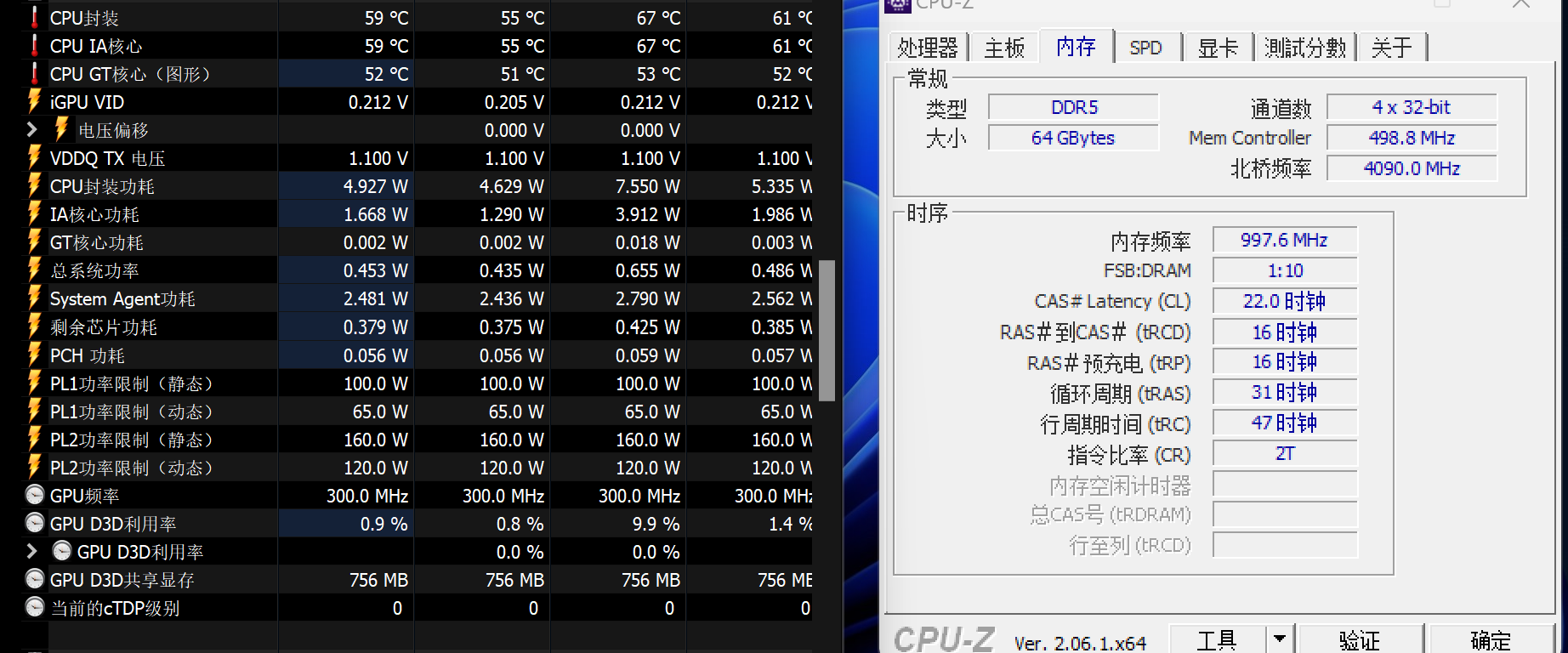Select the lightning icon for CPU封装功耗
The width and height of the screenshot is (1568, 653).
[x=34, y=186]
